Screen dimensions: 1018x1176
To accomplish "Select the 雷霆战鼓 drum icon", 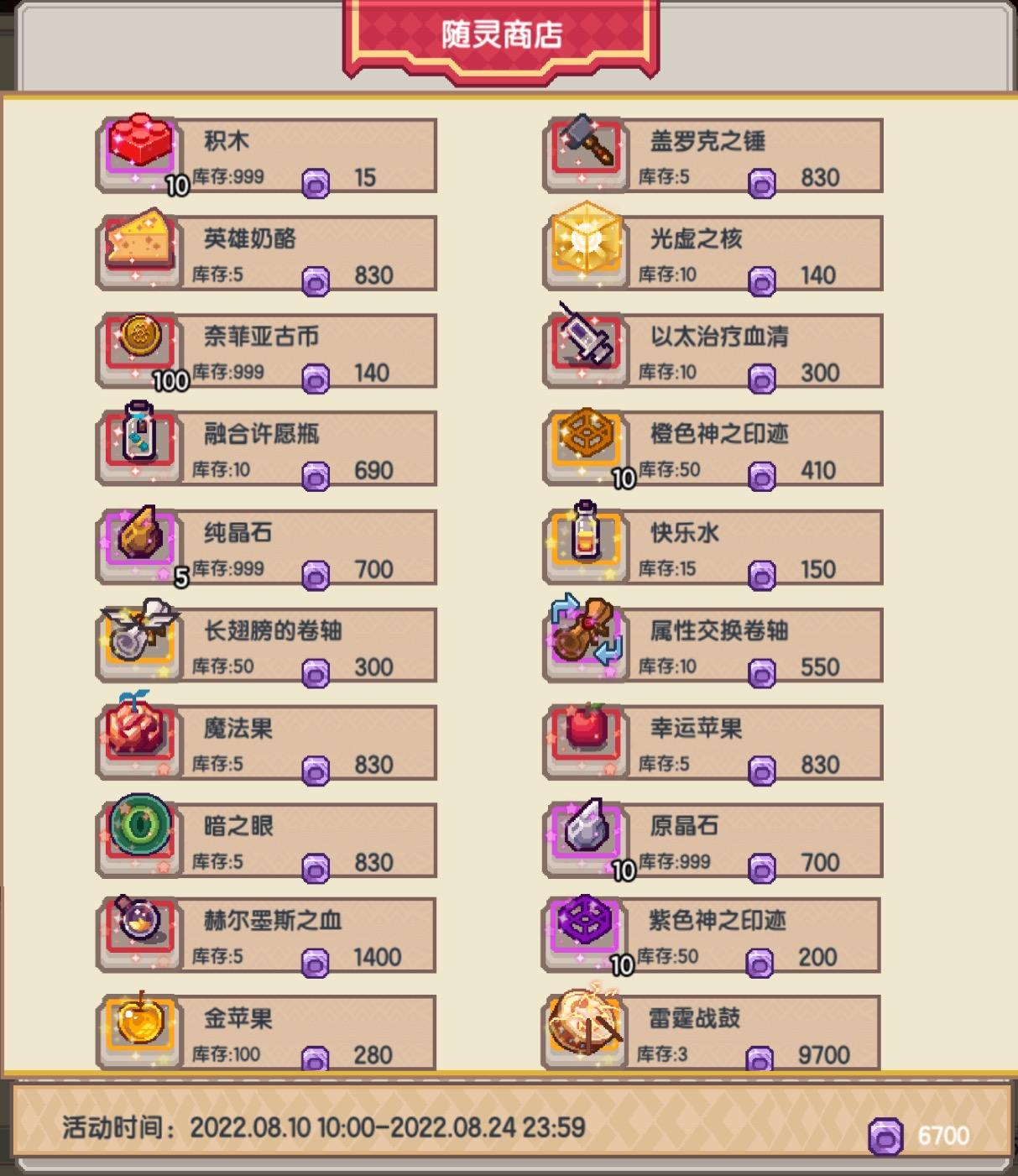I will pos(586,1020).
